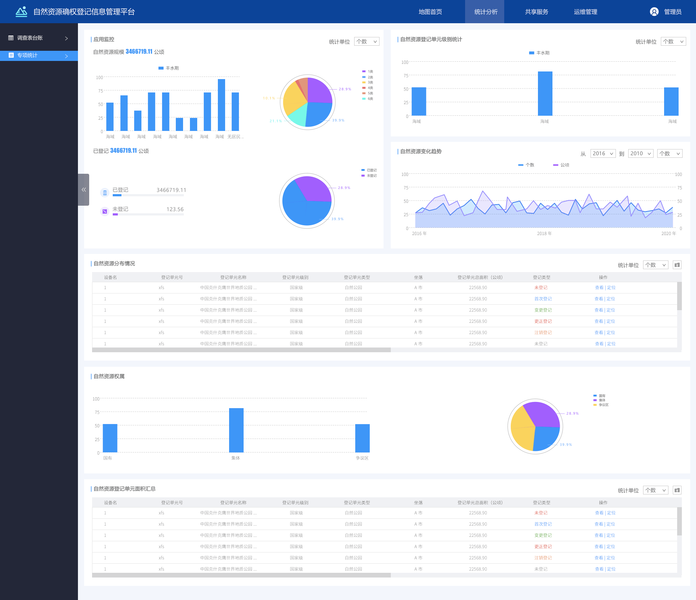Screen dimensions: 696x600
Task: Click the 已登记 blue progress bar
Action: pyautogui.click(x=117, y=195)
